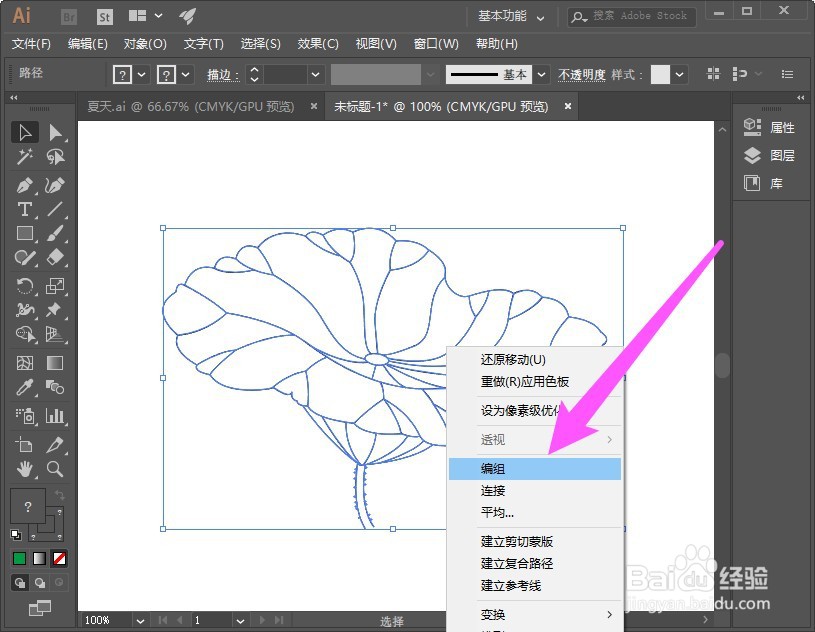Reset default fill and stroke

click(16, 534)
